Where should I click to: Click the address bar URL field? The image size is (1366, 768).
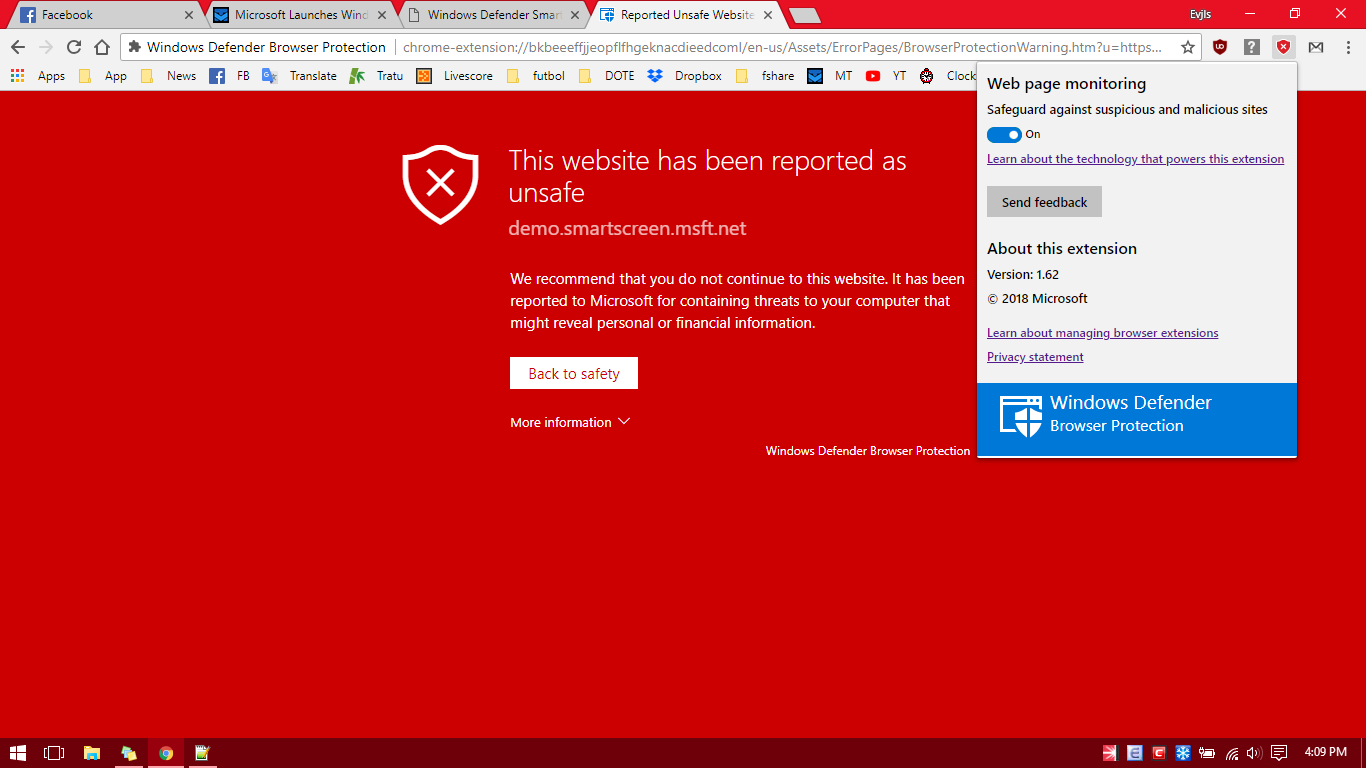782,47
